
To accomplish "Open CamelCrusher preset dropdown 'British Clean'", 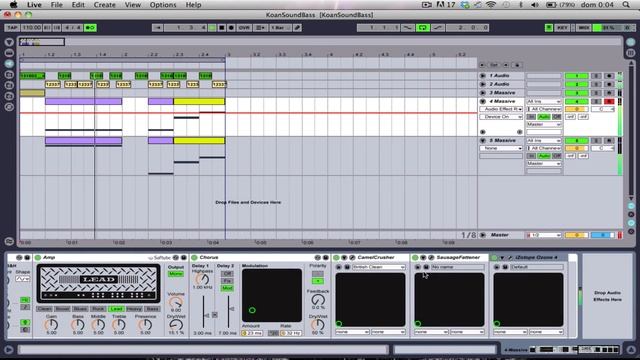I will (x=378, y=267).
